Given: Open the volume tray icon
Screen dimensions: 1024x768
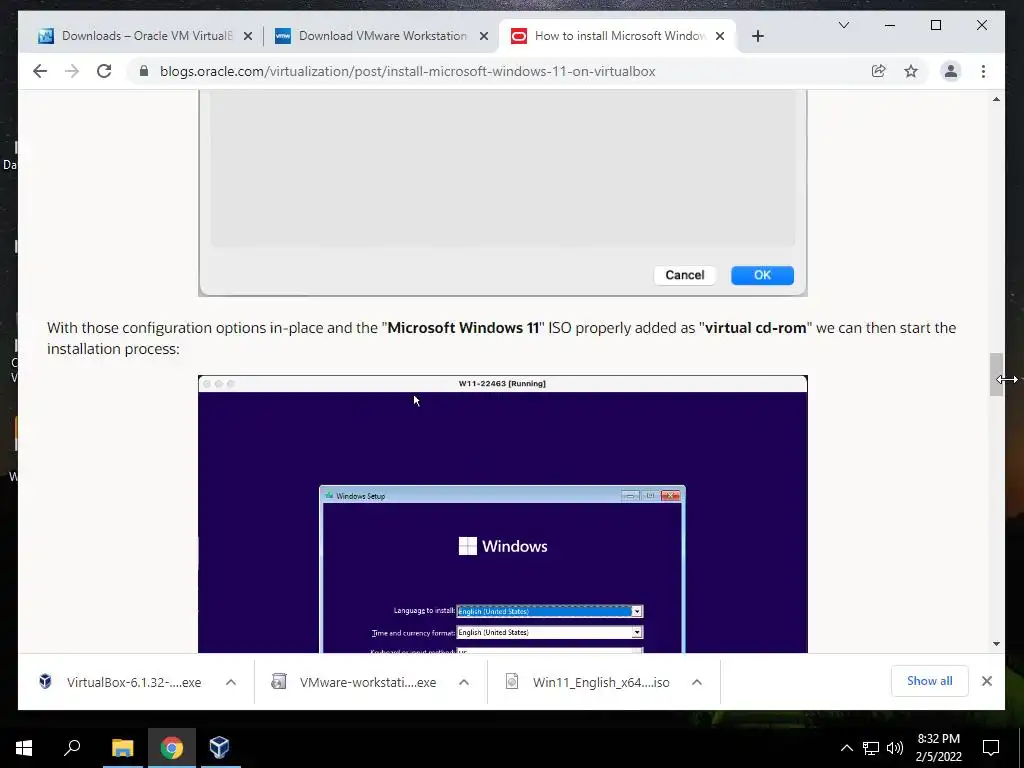Looking at the screenshot, I should point(895,748).
